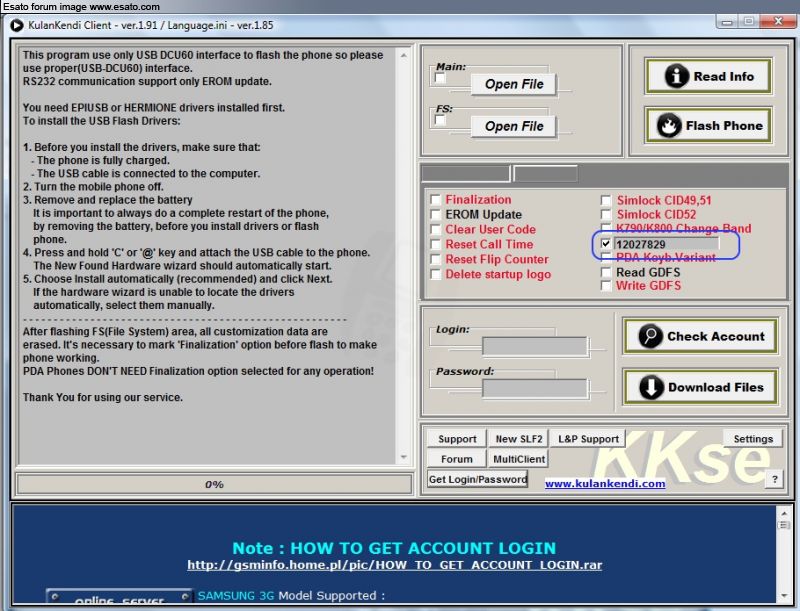Click Get Login/Password button

click(x=478, y=479)
